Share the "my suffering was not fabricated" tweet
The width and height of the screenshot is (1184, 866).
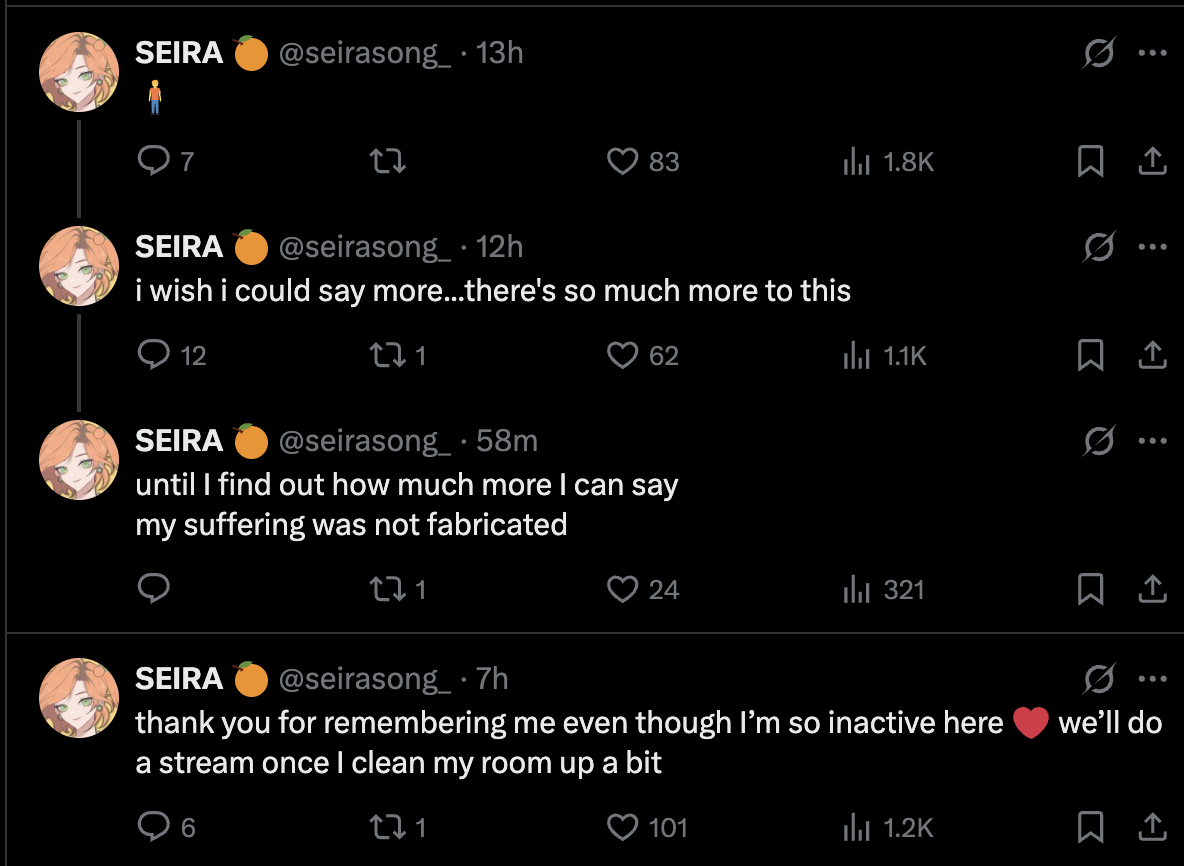(x=1152, y=590)
